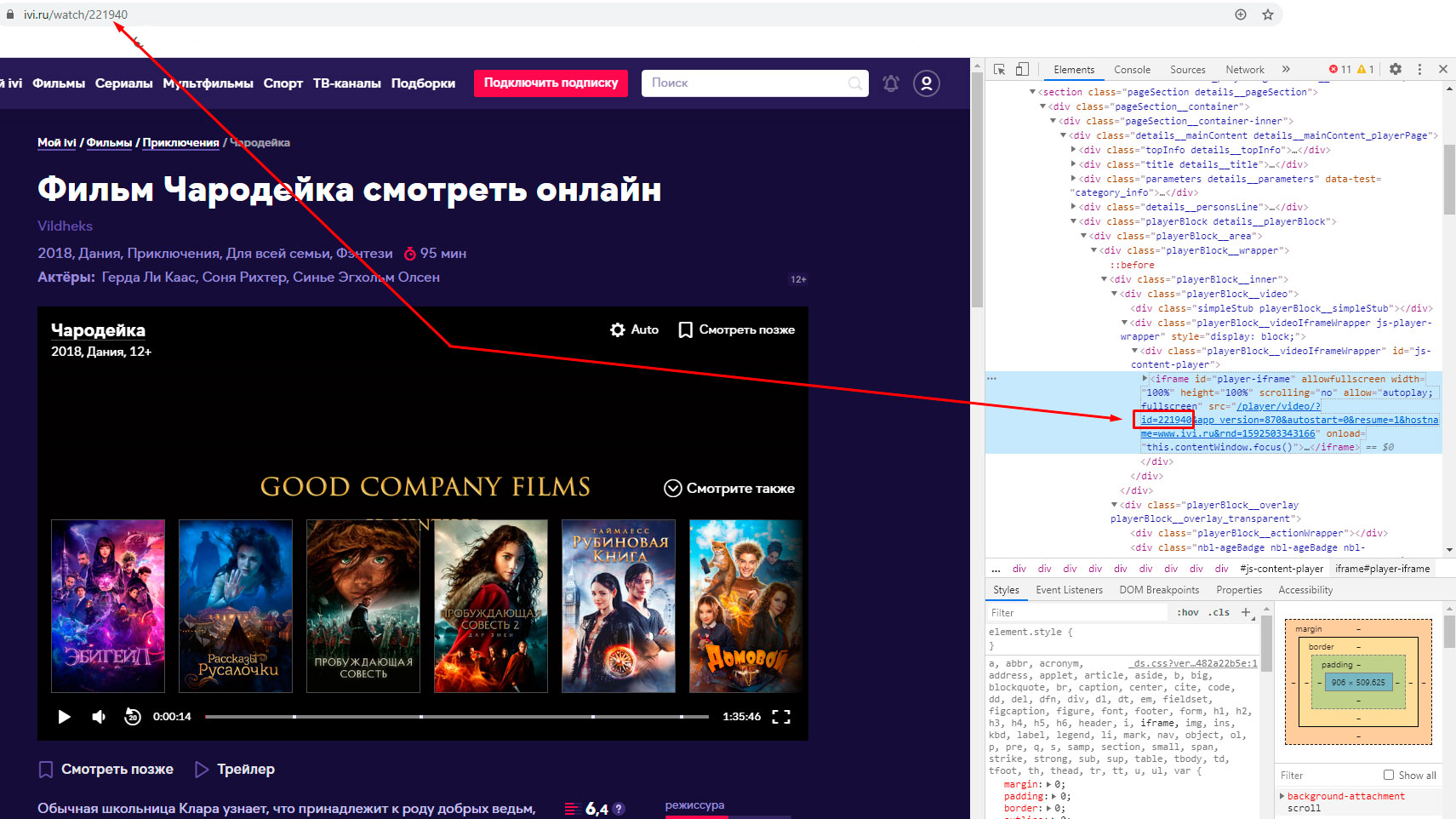This screenshot has width=1456, height=819.
Task: Play the video with the play button
Action: pyautogui.click(x=64, y=717)
